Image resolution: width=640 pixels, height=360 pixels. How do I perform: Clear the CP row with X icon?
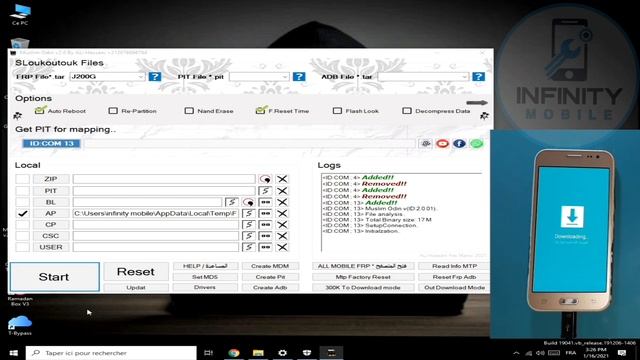282,224
